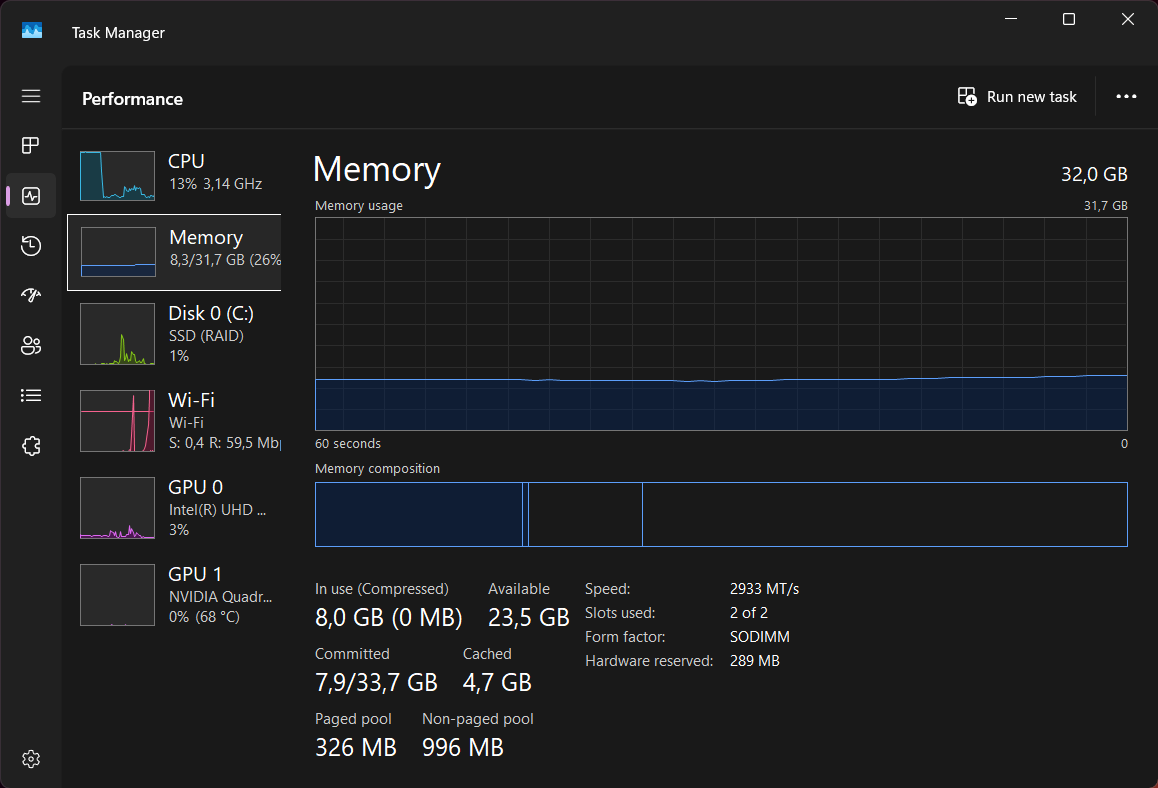Screen dimensions: 1158x788
Task: Click the Slots used value 2 of 2
Action: coord(749,613)
